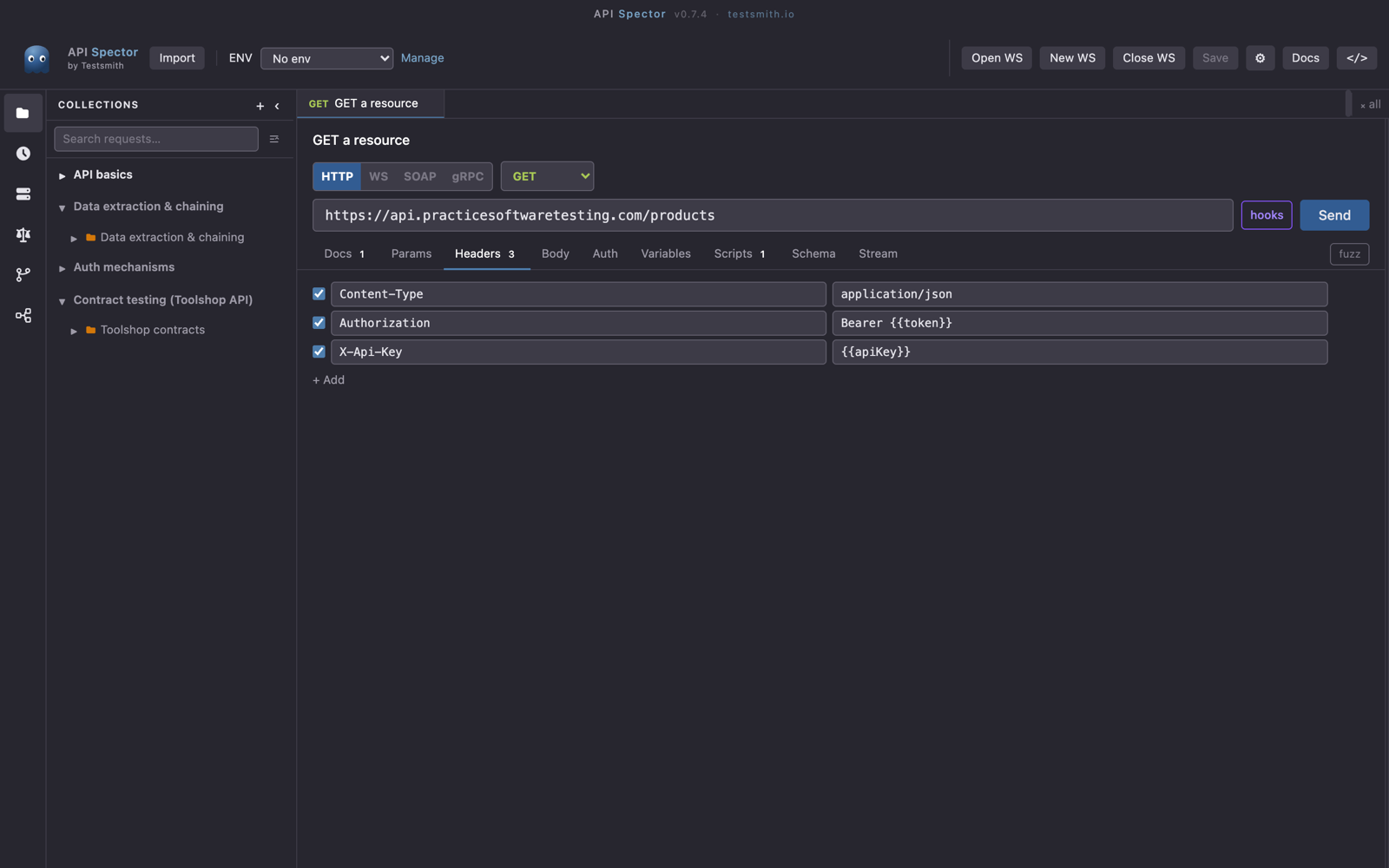This screenshot has width=1389, height=868.
Task: Select the HTTP protocol toggle
Action: pyautogui.click(x=337, y=176)
